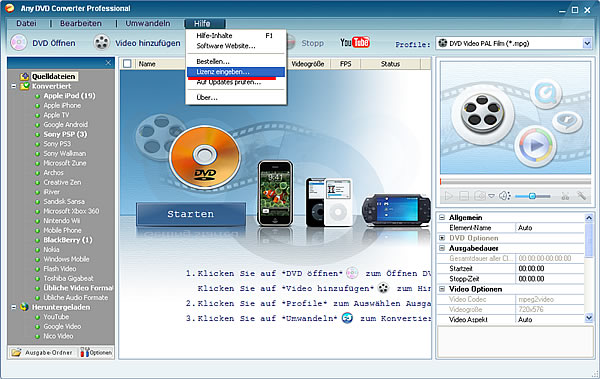This screenshot has height=379, width=600.
Task: Click the Video hinzufügen film reel icon
Action: (102, 43)
